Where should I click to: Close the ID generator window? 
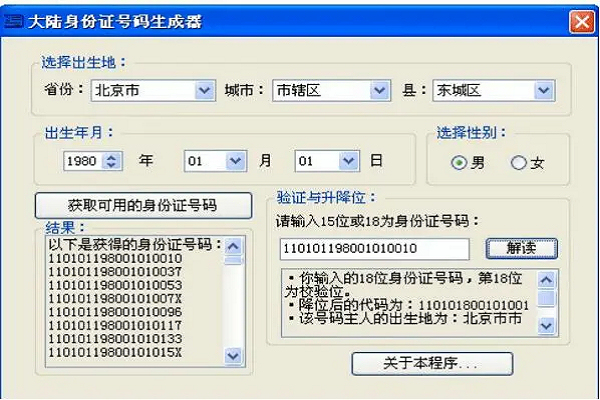(581, 20)
